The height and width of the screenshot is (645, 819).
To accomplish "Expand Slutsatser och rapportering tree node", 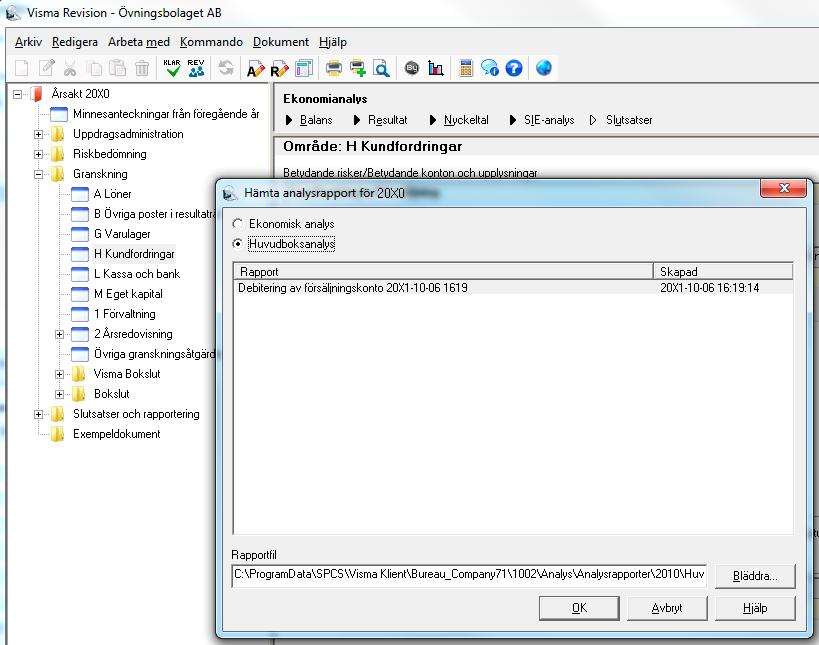I will click(x=39, y=414).
